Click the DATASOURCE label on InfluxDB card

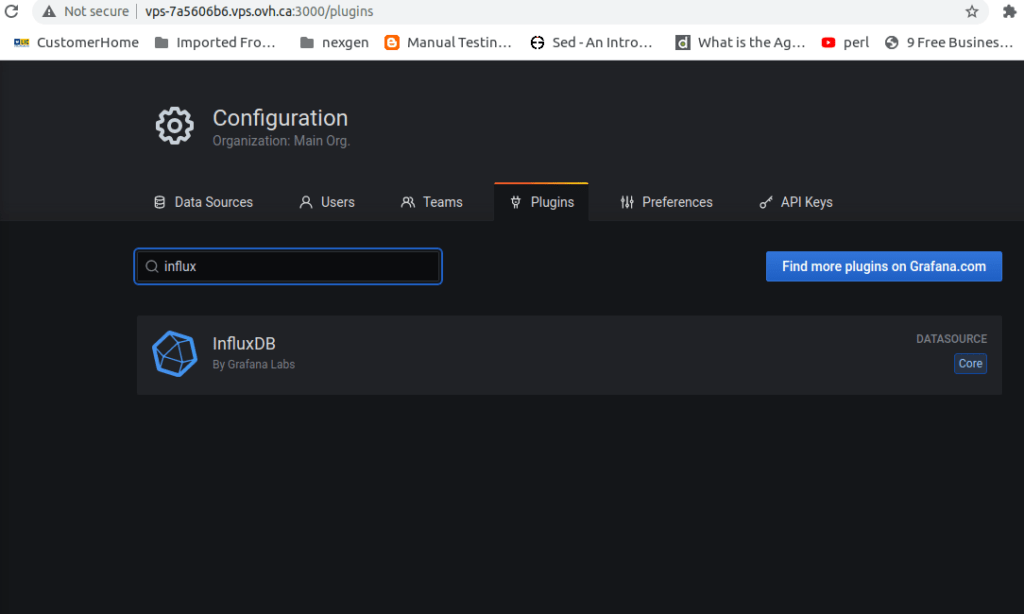coord(951,339)
